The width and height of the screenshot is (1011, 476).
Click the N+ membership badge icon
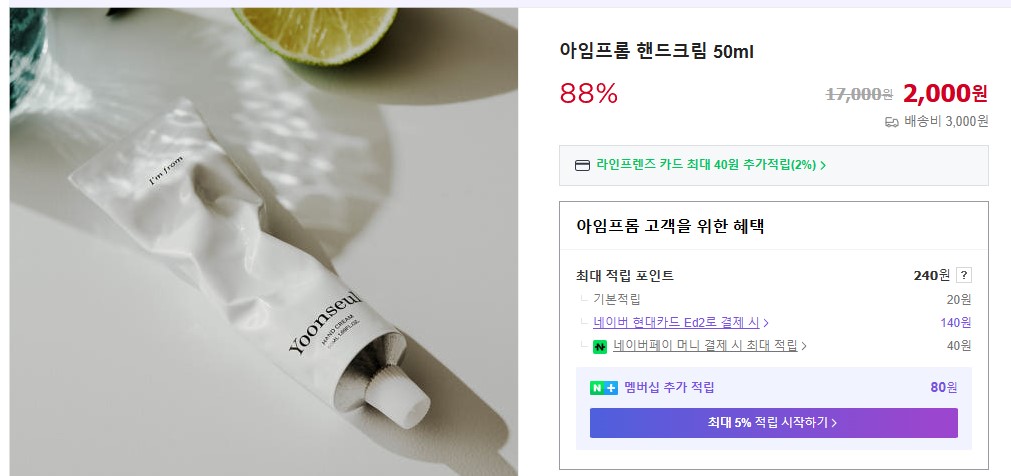coord(603,388)
